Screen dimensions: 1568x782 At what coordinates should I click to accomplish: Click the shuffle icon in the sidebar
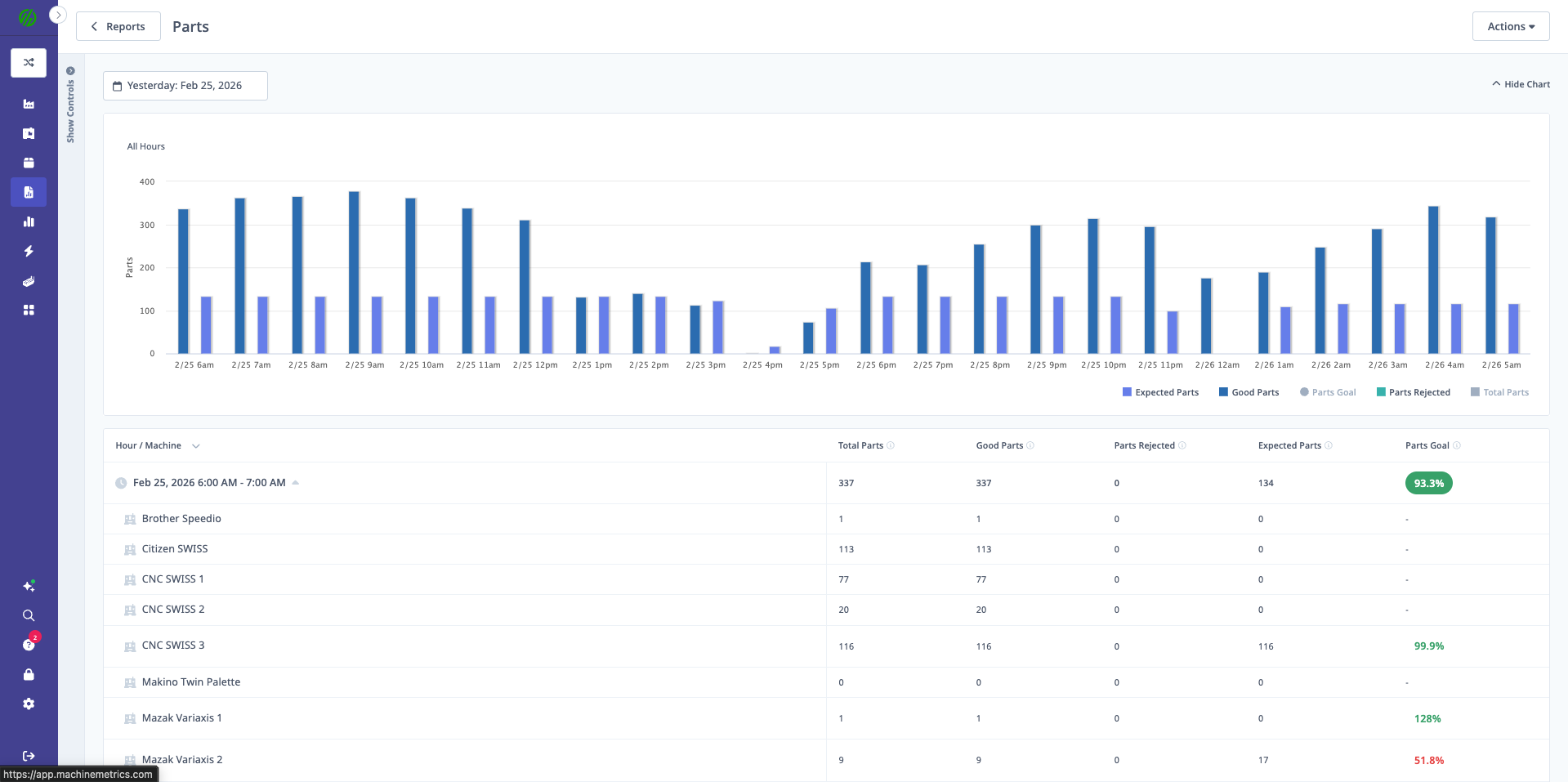click(29, 63)
